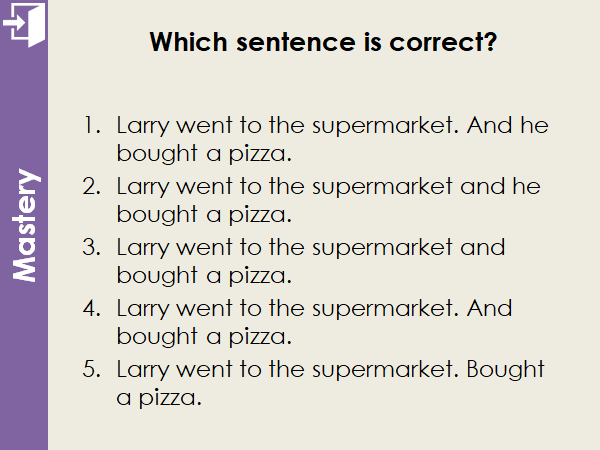The height and width of the screenshot is (450, 600).
Task: Click 'Larry' in the third sentence
Action: pyautogui.click(x=142, y=247)
